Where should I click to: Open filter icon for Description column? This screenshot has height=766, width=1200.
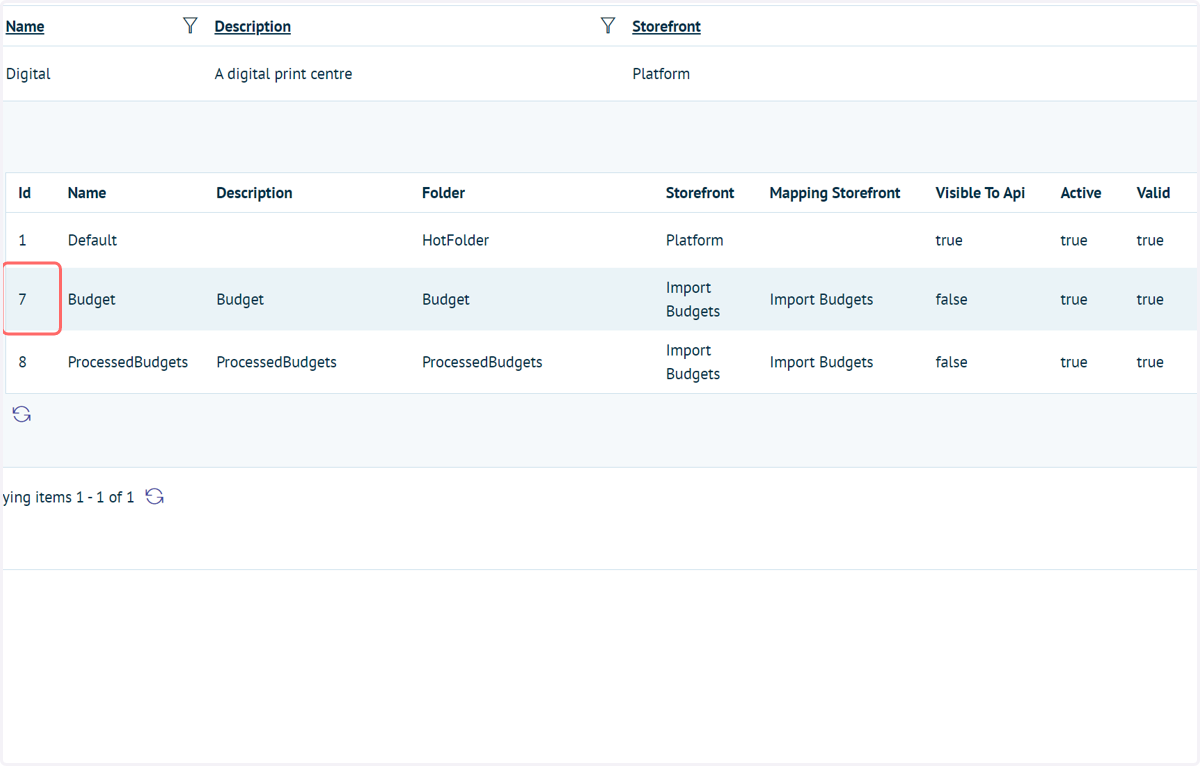[x=607, y=26]
